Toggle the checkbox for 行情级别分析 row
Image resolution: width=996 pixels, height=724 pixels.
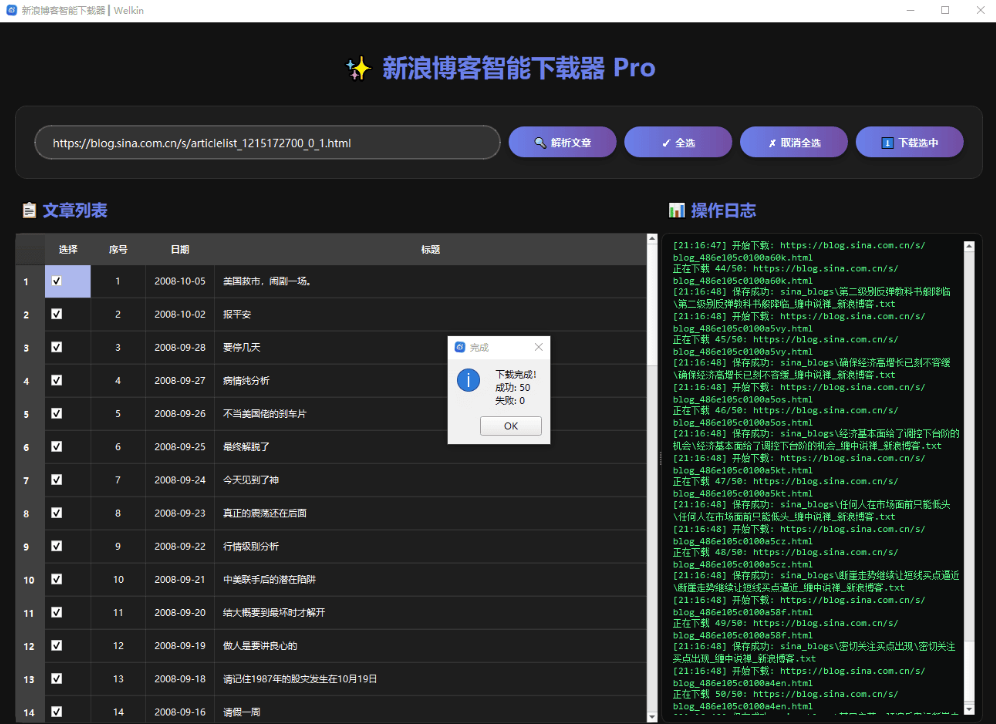tap(57, 546)
